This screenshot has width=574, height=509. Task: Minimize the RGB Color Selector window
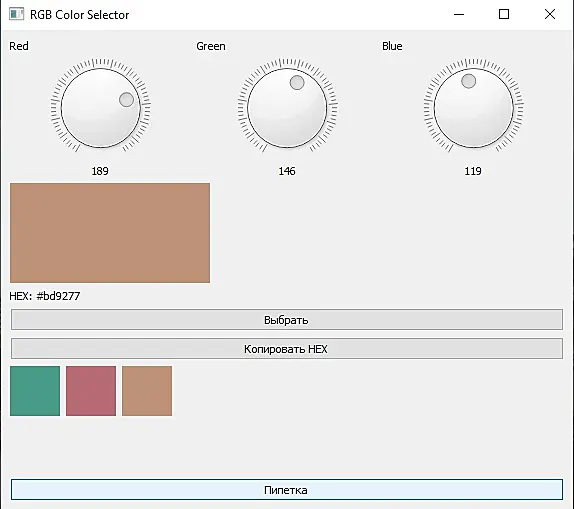(459, 14)
